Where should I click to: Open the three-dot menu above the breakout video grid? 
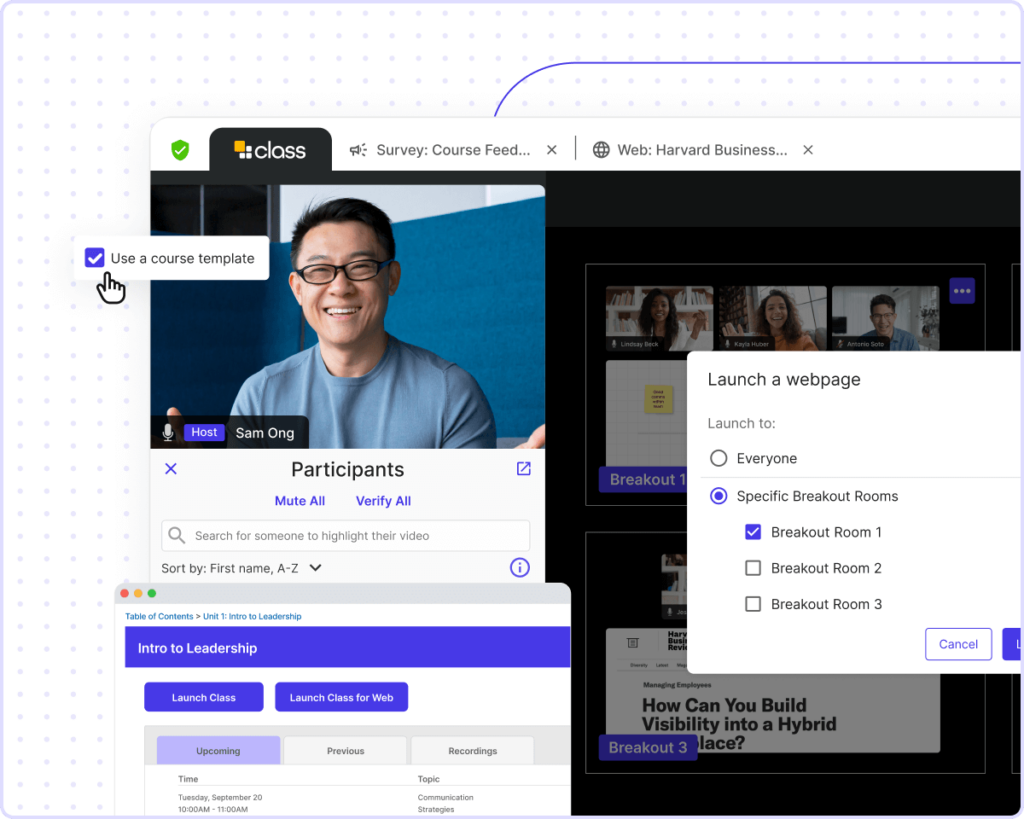click(x=961, y=290)
